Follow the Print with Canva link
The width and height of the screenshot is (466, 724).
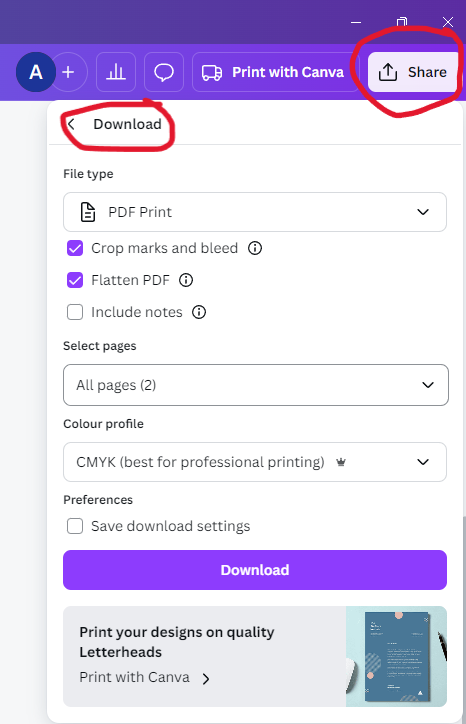click(145, 677)
